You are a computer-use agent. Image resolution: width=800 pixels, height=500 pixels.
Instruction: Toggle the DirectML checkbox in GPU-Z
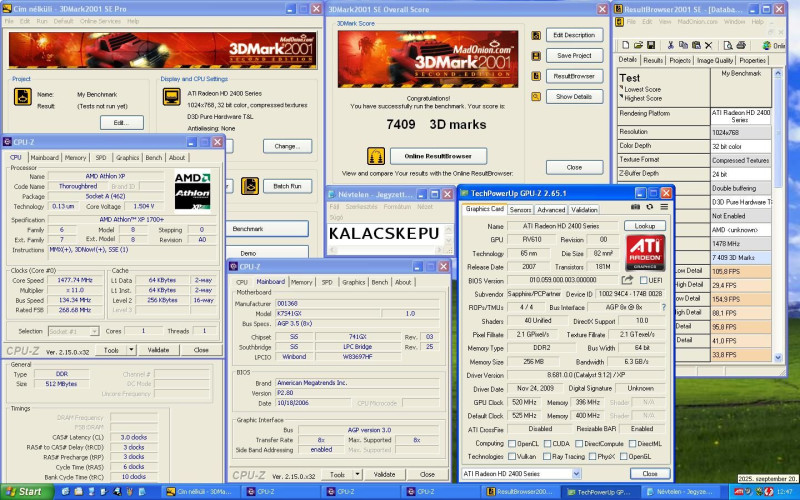632,443
